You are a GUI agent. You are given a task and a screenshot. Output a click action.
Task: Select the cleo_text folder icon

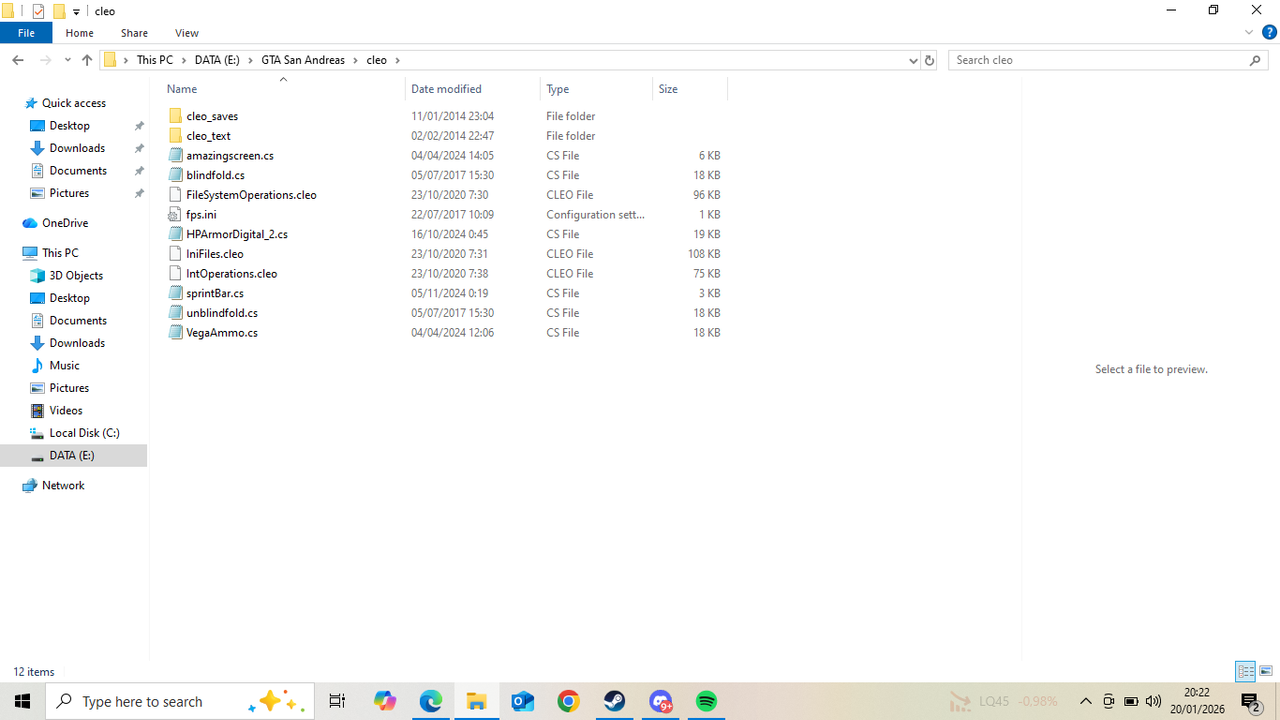[x=176, y=136]
